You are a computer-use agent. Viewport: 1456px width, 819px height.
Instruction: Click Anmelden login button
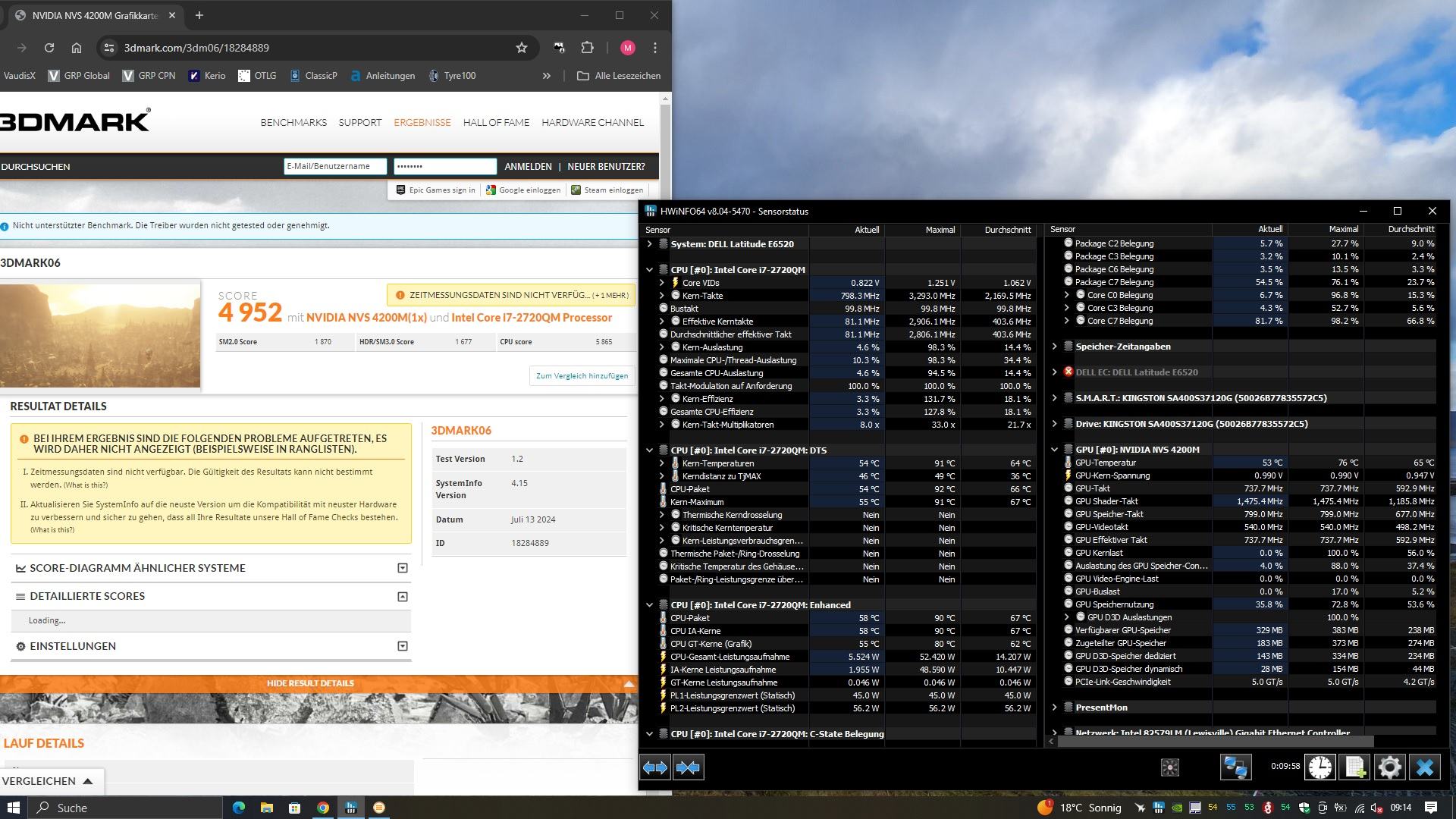(x=528, y=167)
